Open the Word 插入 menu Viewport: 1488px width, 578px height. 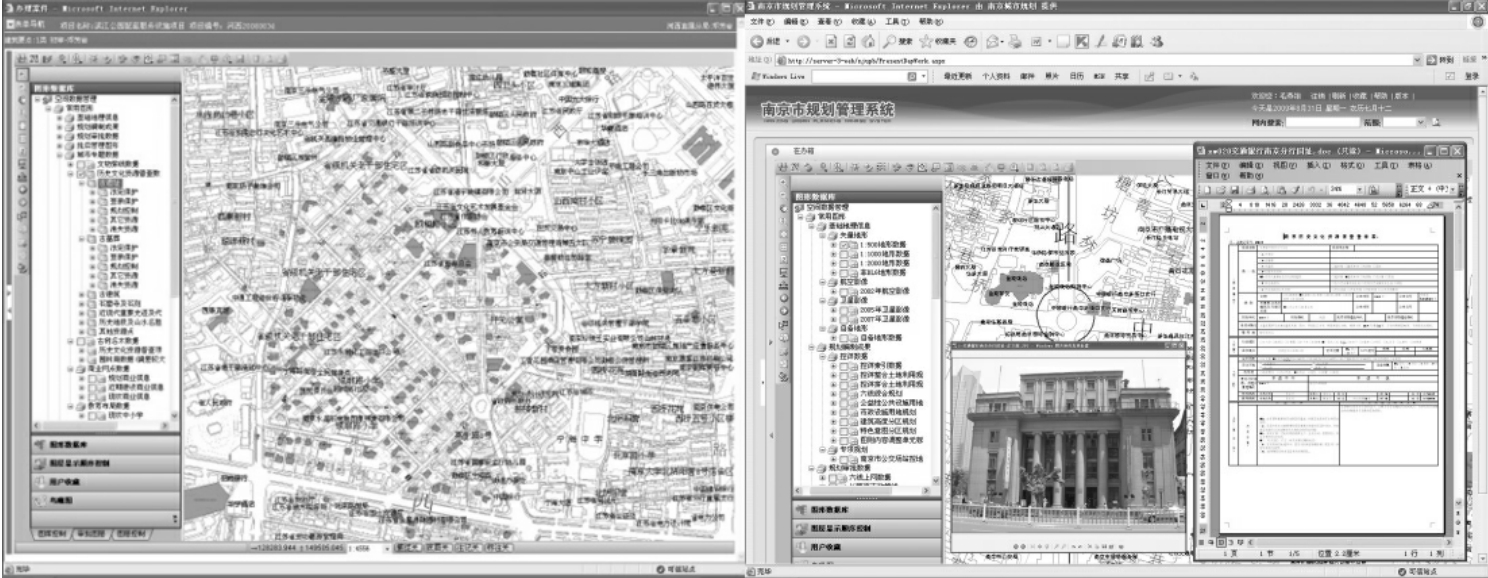click(x=1318, y=165)
